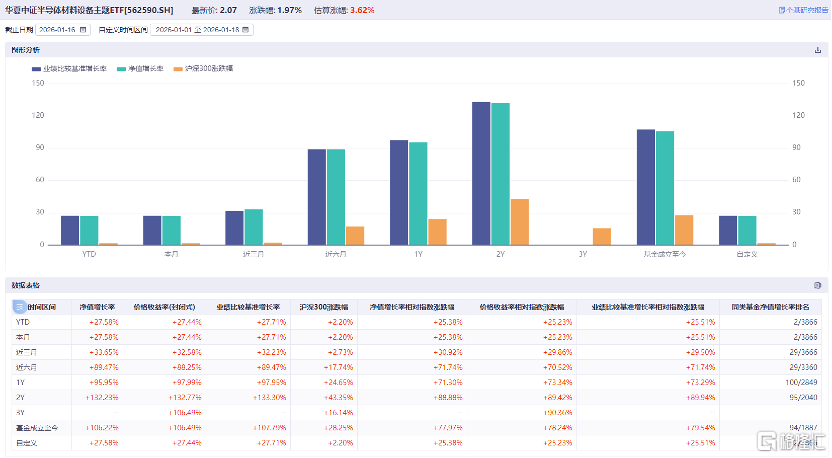Click the orange 3Y CSI 300 bar
The image size is (832, 458).
click(x=602, y=237)
